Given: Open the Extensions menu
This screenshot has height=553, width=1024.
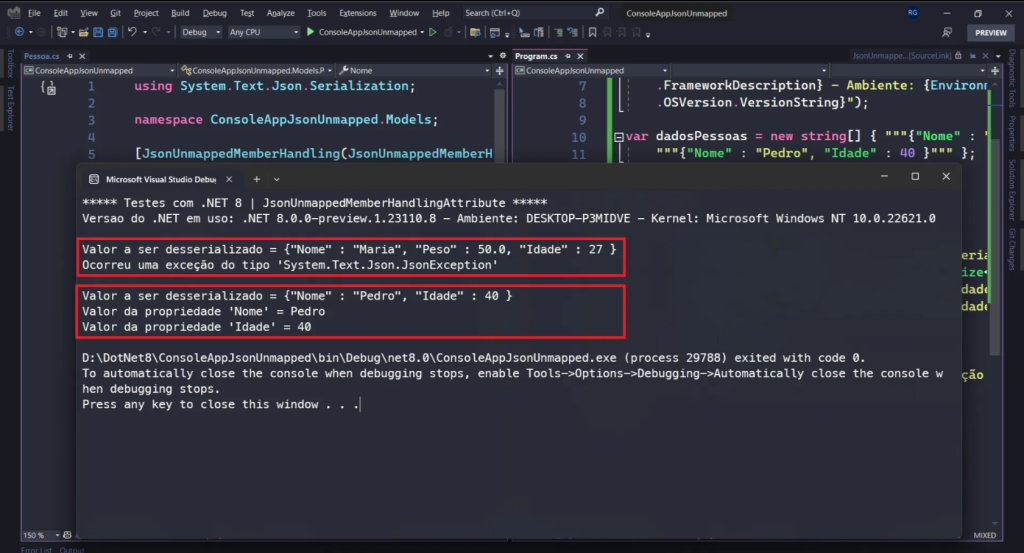Looking at the screenshot, I should click(358, 12).
